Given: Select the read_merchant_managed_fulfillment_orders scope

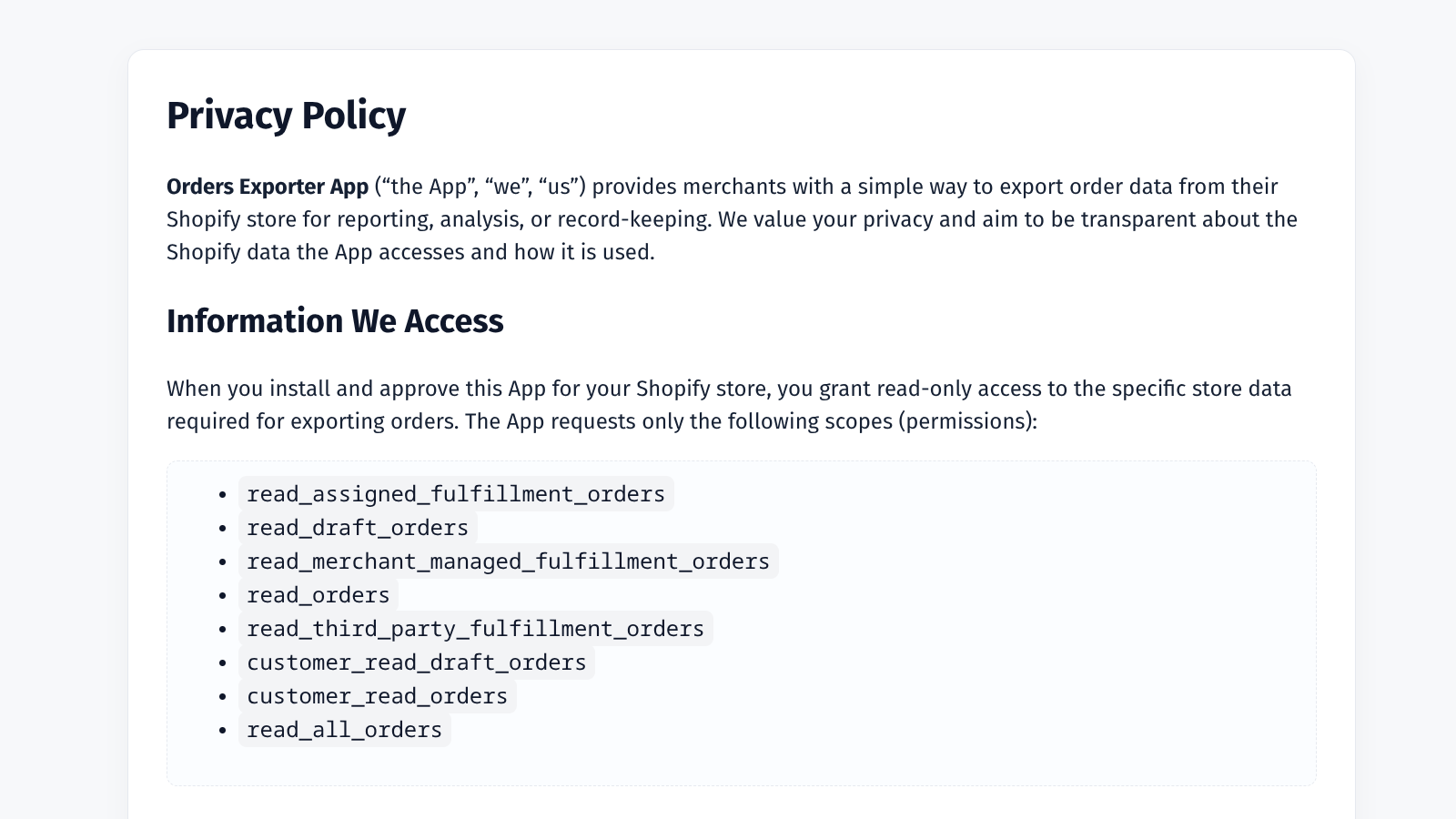Looking at the screenshot, I should pos(508,561).
